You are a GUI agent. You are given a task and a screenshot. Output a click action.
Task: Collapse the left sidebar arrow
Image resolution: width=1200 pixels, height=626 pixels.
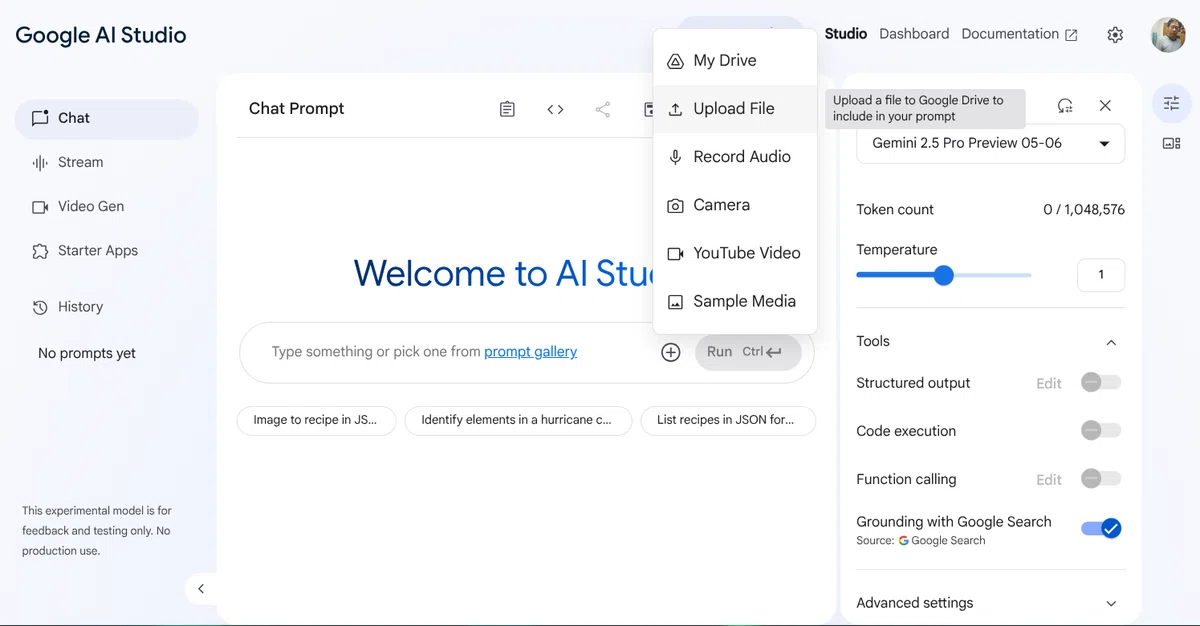pyautogui.click(x=201, y=589)
